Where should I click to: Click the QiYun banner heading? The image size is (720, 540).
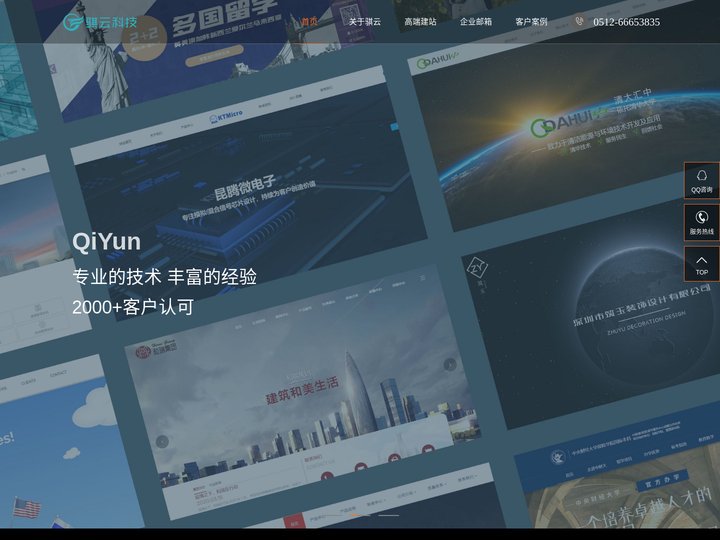(x=107, y=242)
